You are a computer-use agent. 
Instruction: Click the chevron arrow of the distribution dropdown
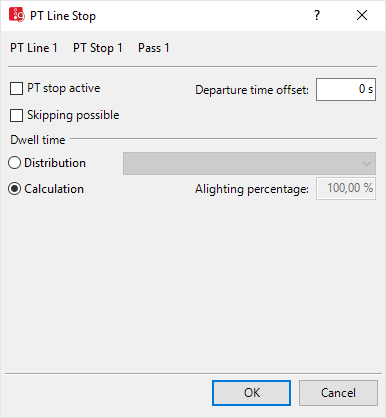[x=367, y=164]
